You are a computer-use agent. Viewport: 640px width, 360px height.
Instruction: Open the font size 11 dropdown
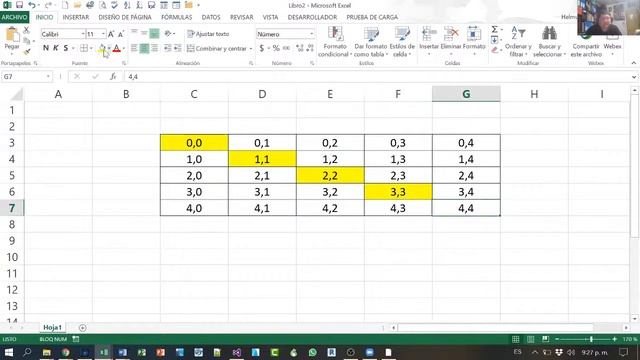103,34
